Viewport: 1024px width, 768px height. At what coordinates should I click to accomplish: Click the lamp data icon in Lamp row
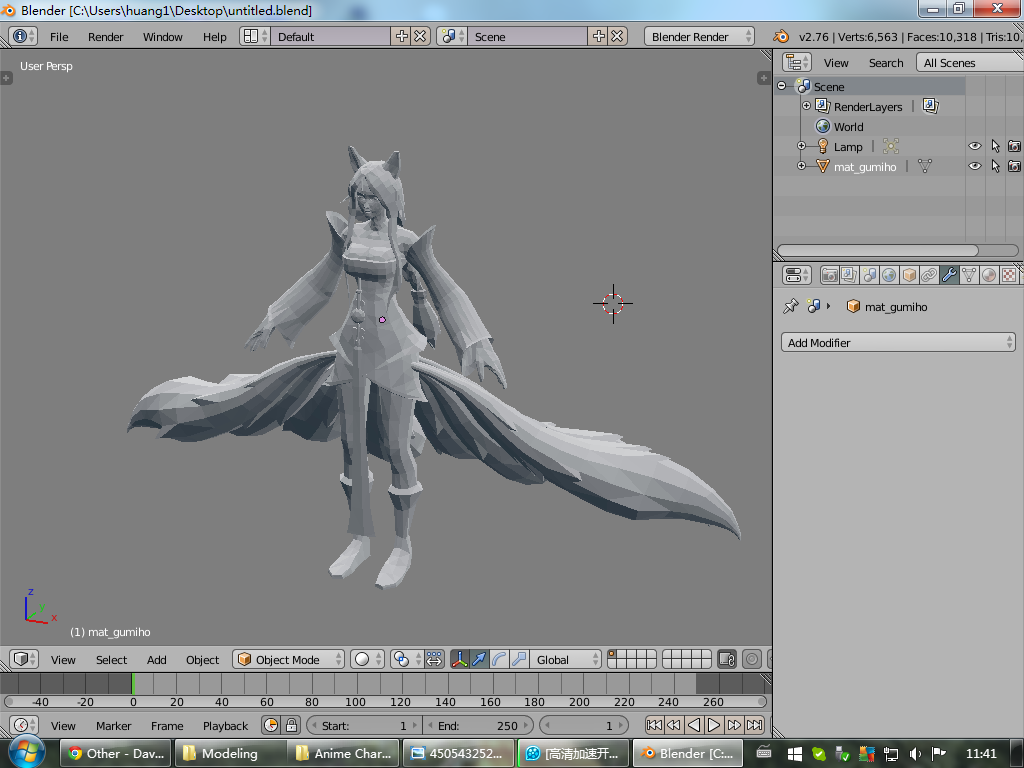click(x=891, y=146)
